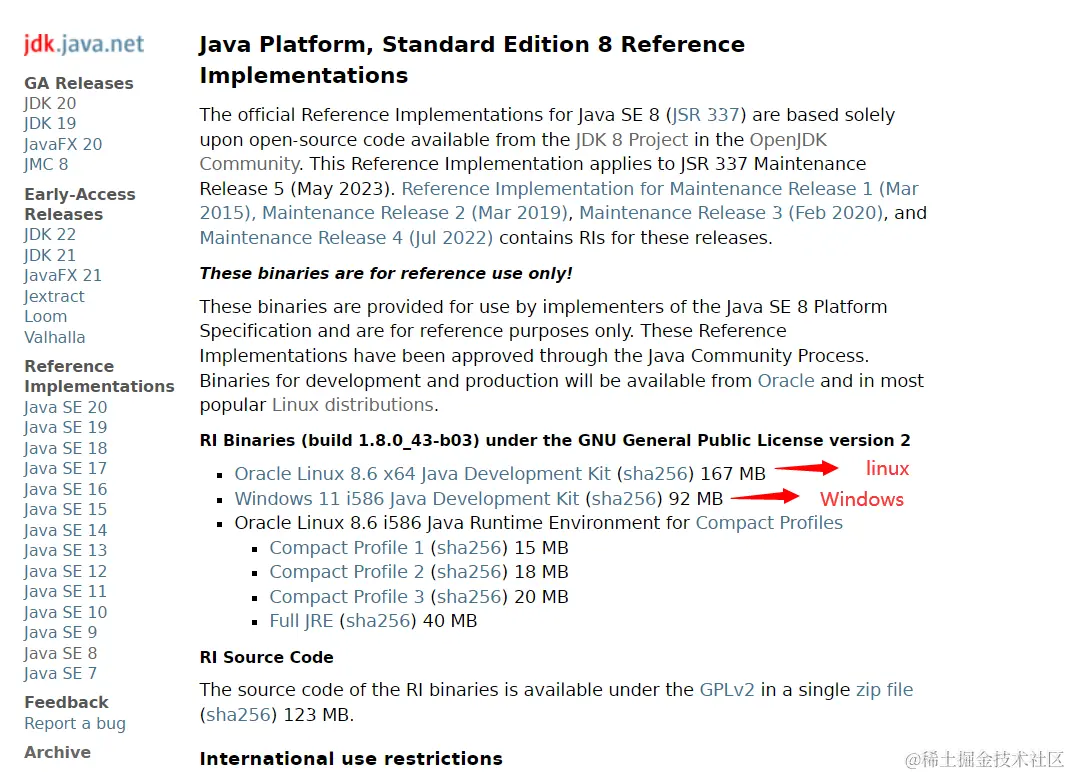Image resolution: width=1071 pixels, height=776 pixels.
Task: Open JMC 8 release page
Action: tap(46, 165)
